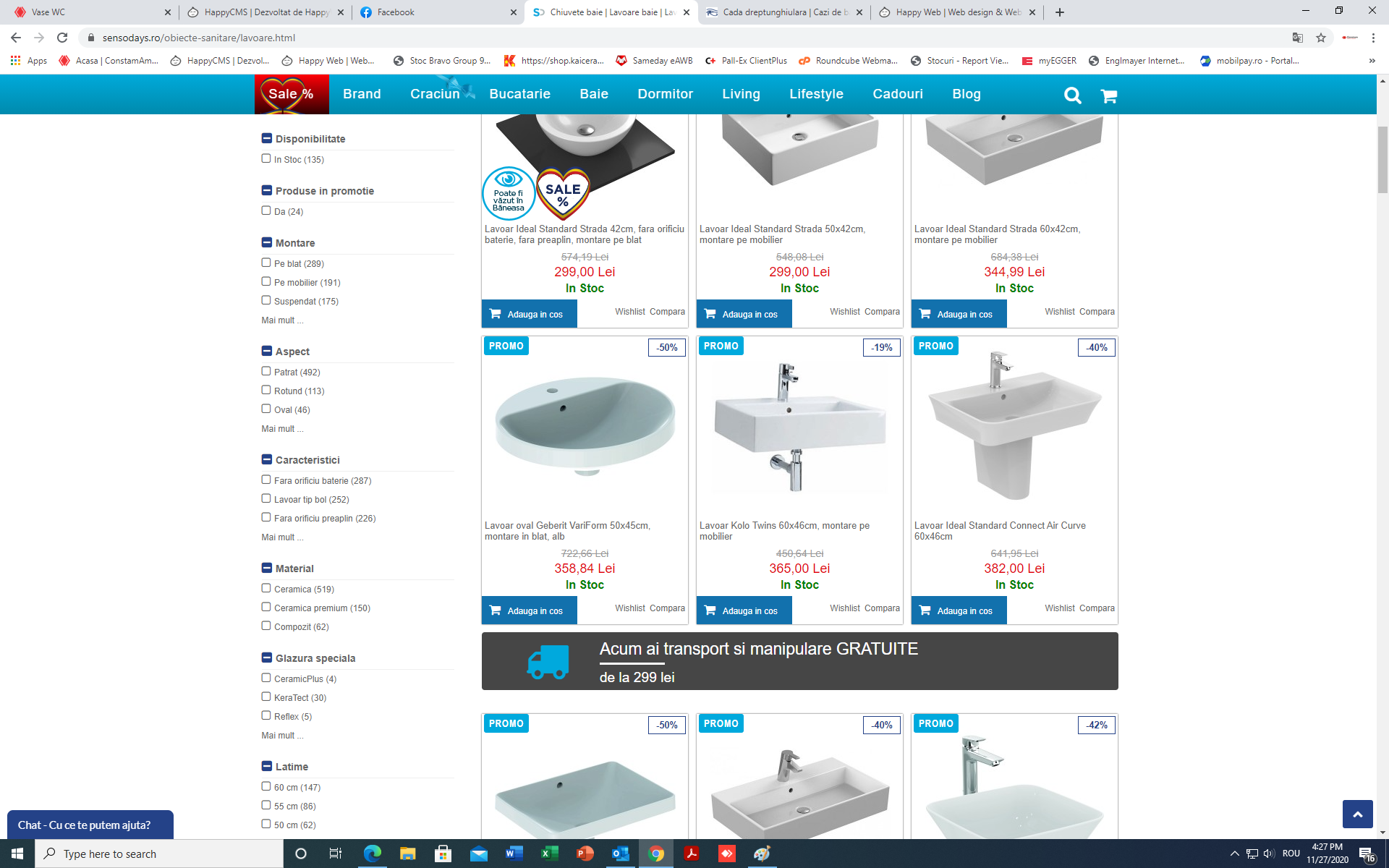Launch Microsoft Edge from the taskbar

pos(372,854)
